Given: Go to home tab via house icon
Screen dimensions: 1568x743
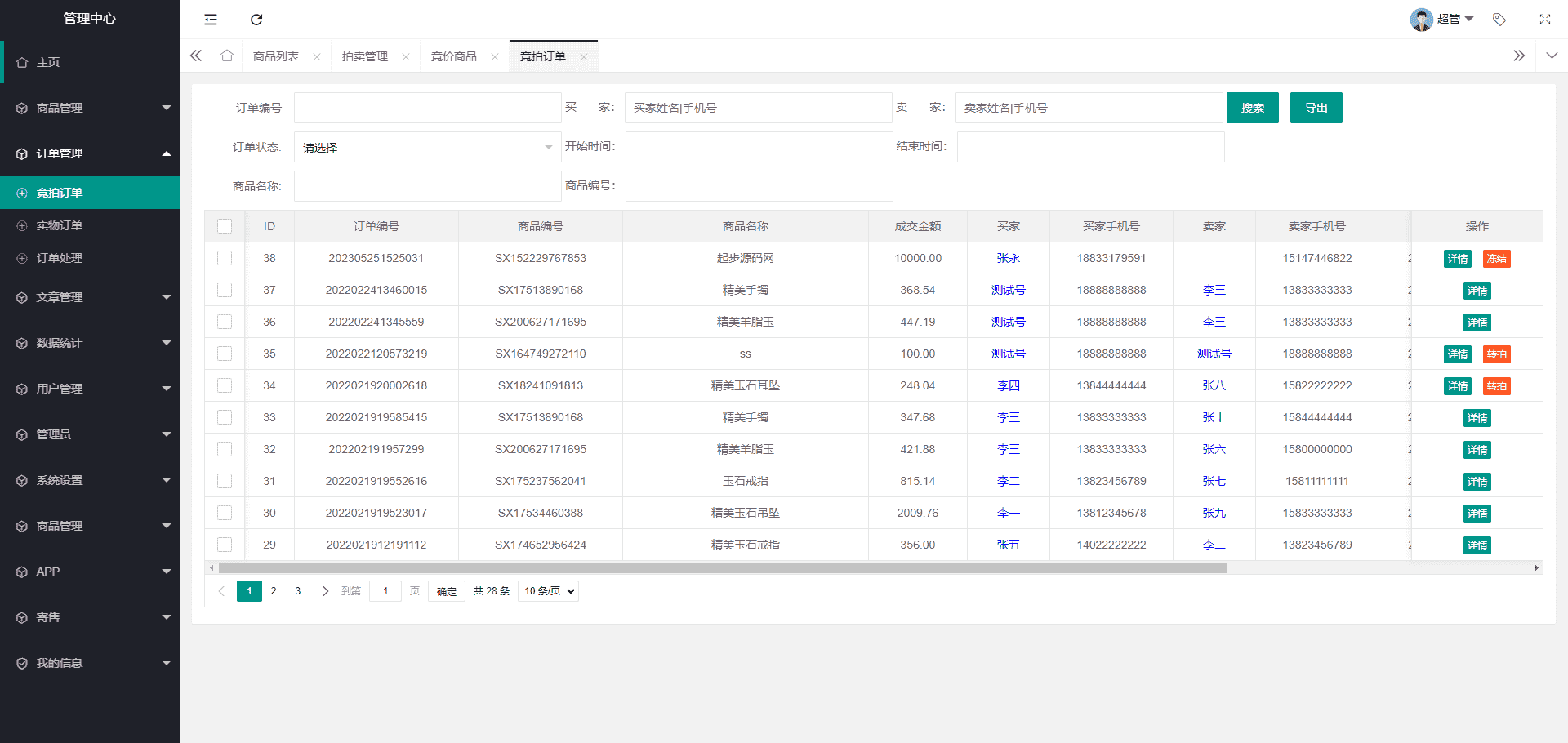Looking at the screenshot, I should click(x=227, y=56).
